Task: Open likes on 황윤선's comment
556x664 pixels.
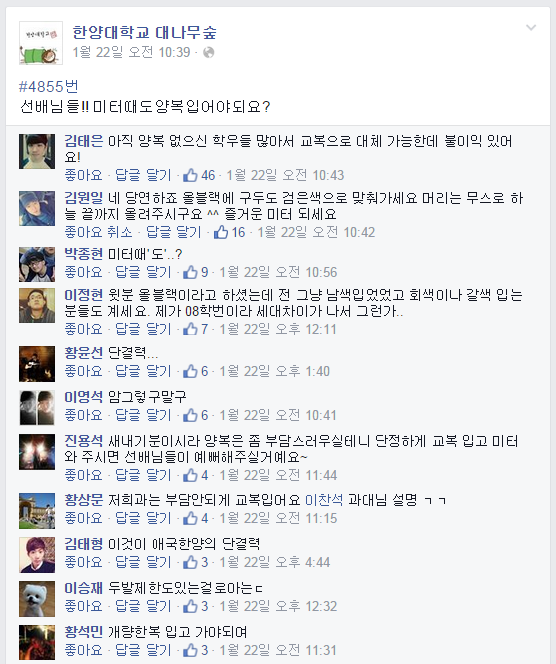Action: [x=196, y=371]
